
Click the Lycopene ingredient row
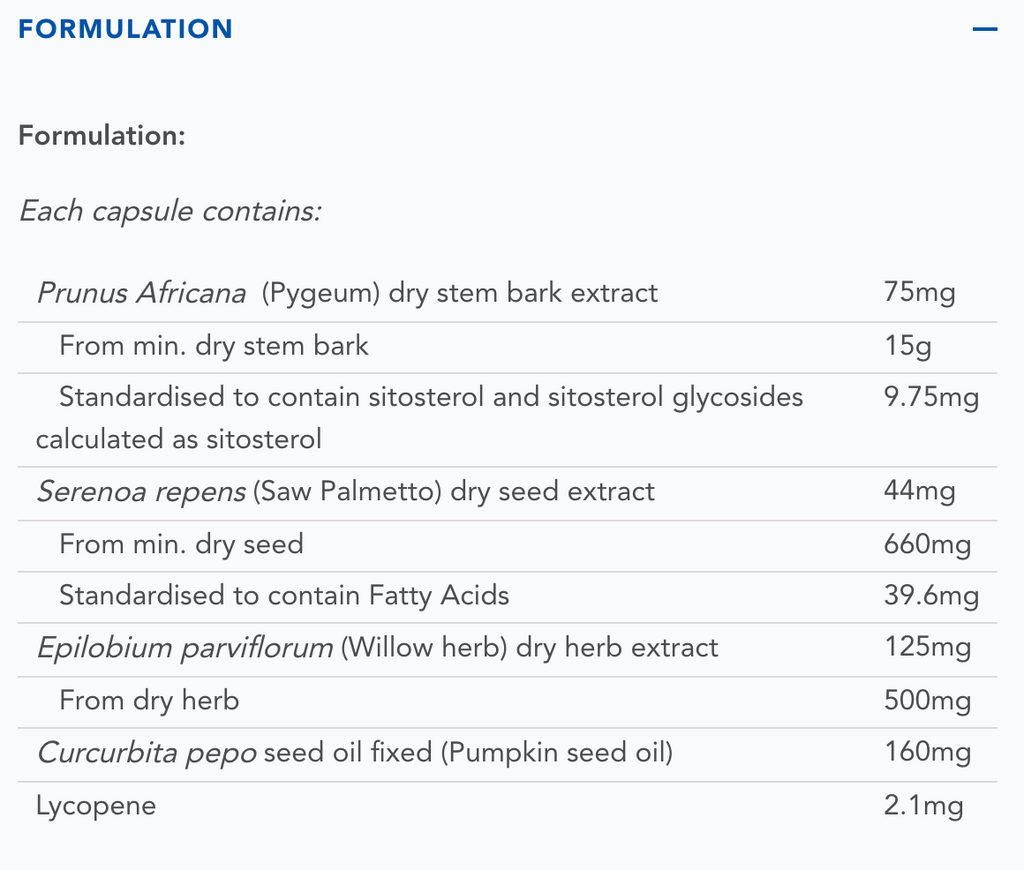[96, 806]
